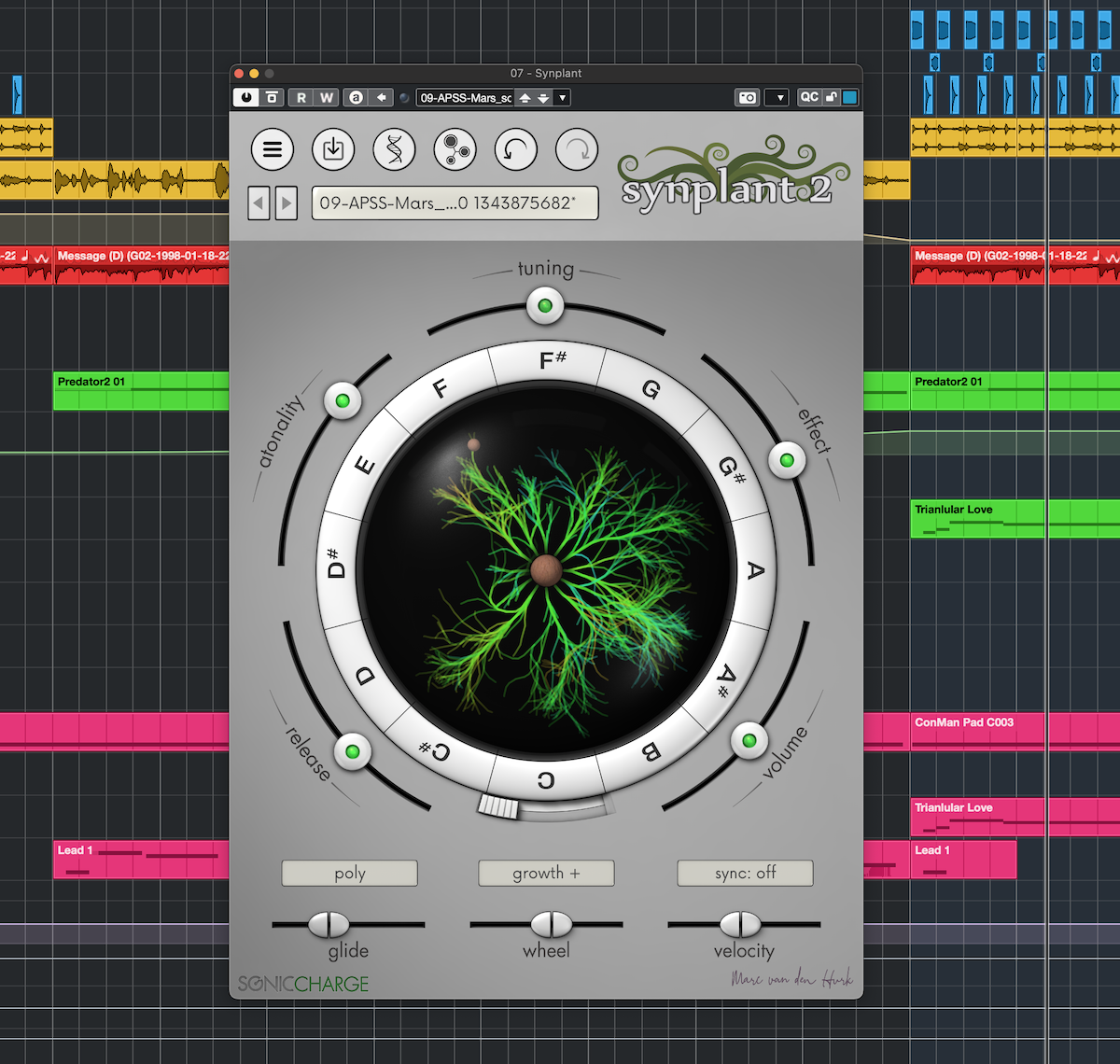Toggle the plugin bypass power button

pyautogui.click(x=247, y=97)
